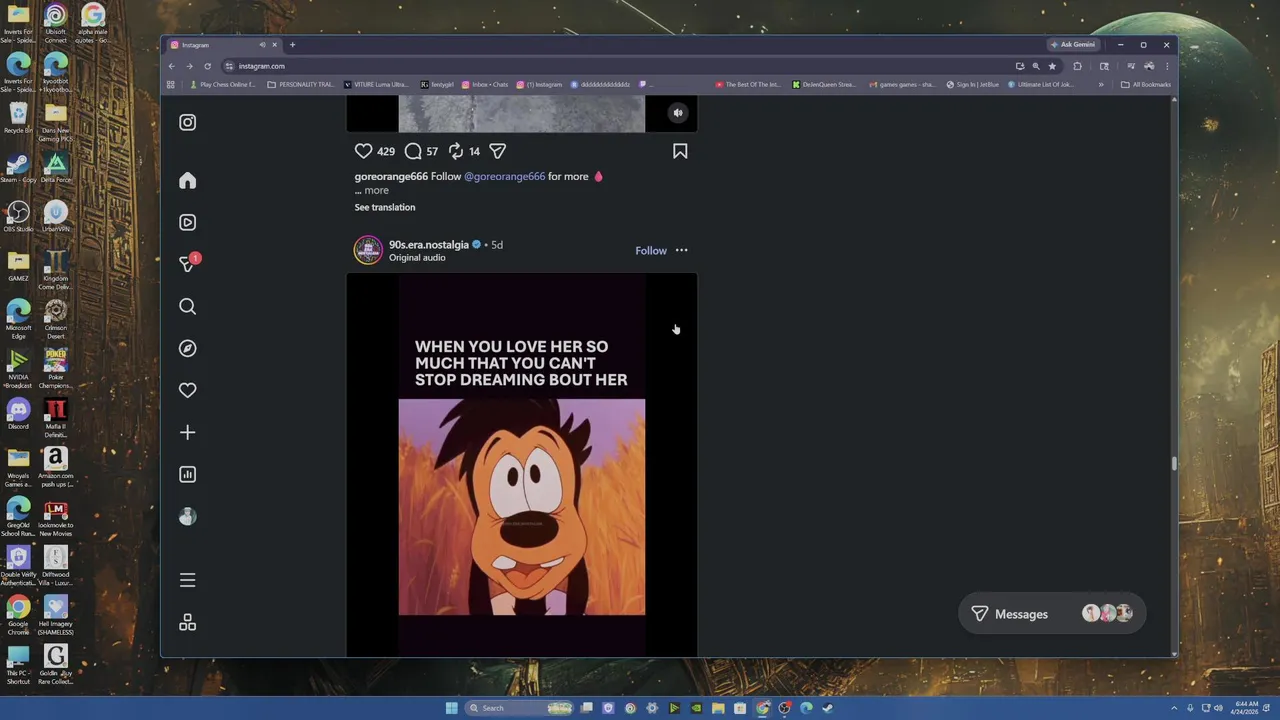Open Steam from the taskbar

point(828,708)
